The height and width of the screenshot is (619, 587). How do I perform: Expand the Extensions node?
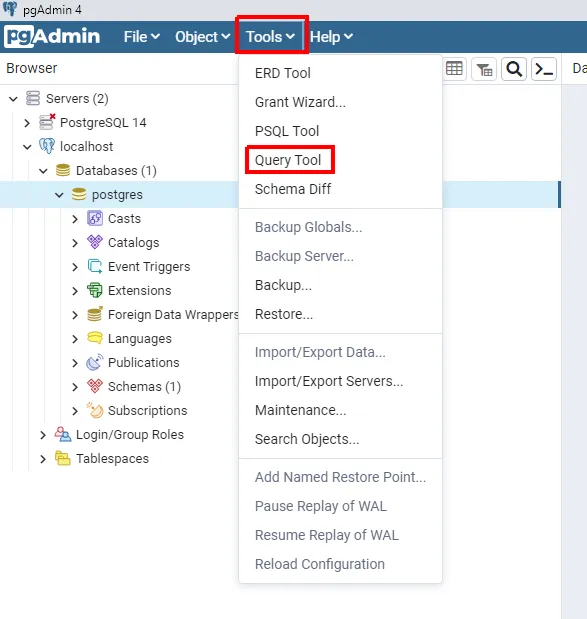point(75,291)
